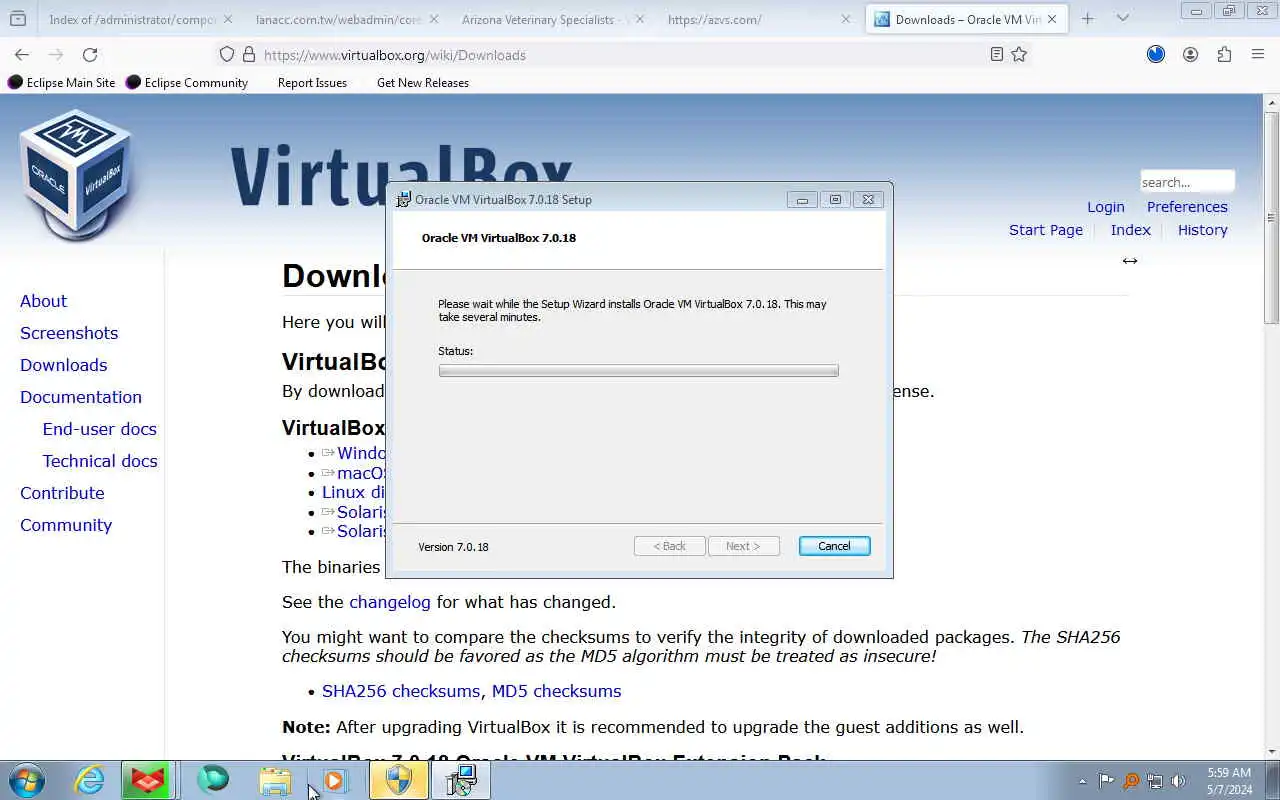Launch Internet Explorer from taskbar
The width and height of the screenshot is (1280, 800).
[x=90, y=780]
